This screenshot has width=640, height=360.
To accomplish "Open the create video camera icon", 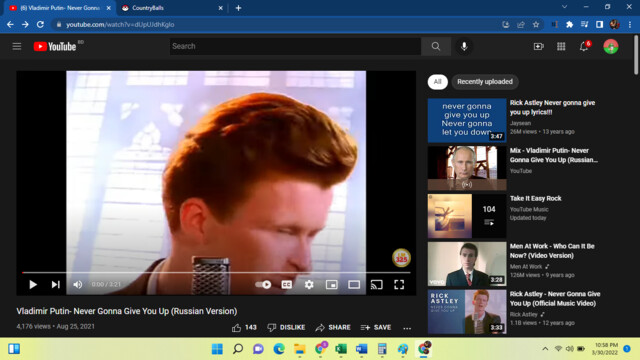I will (538, 47).
